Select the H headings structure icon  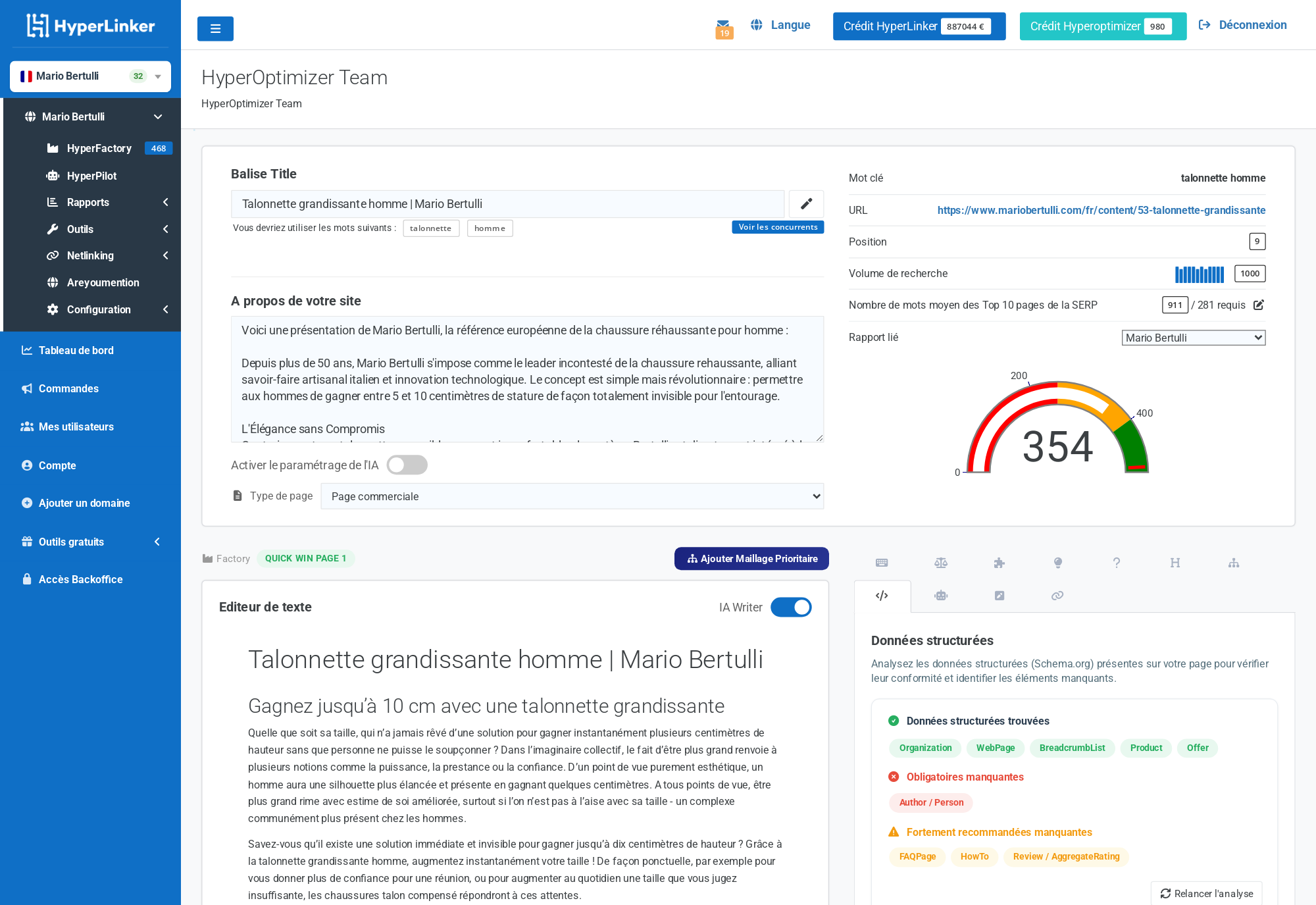[1175, 563]
